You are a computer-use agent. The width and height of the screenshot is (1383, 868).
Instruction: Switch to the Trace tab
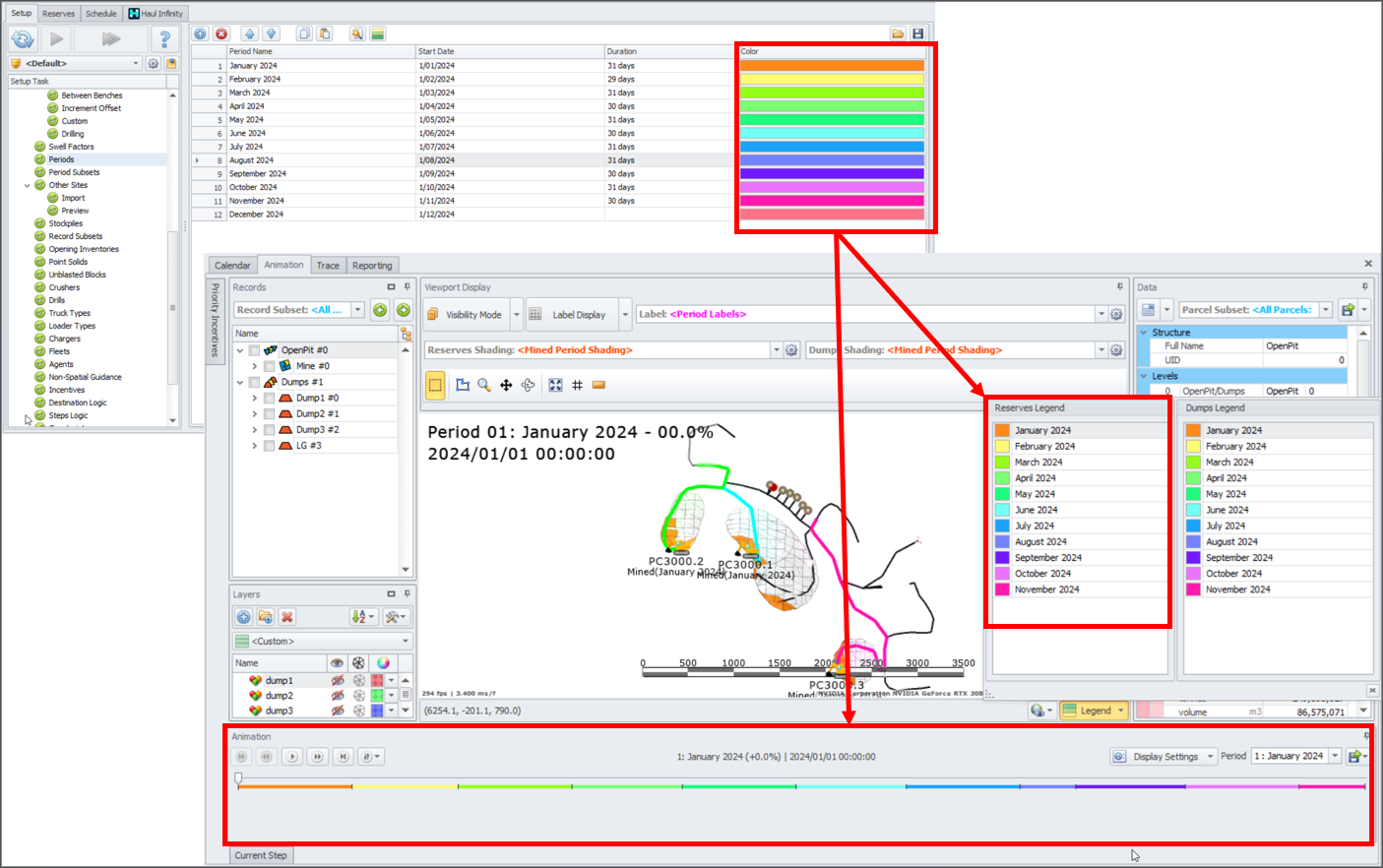coord(328,266)
